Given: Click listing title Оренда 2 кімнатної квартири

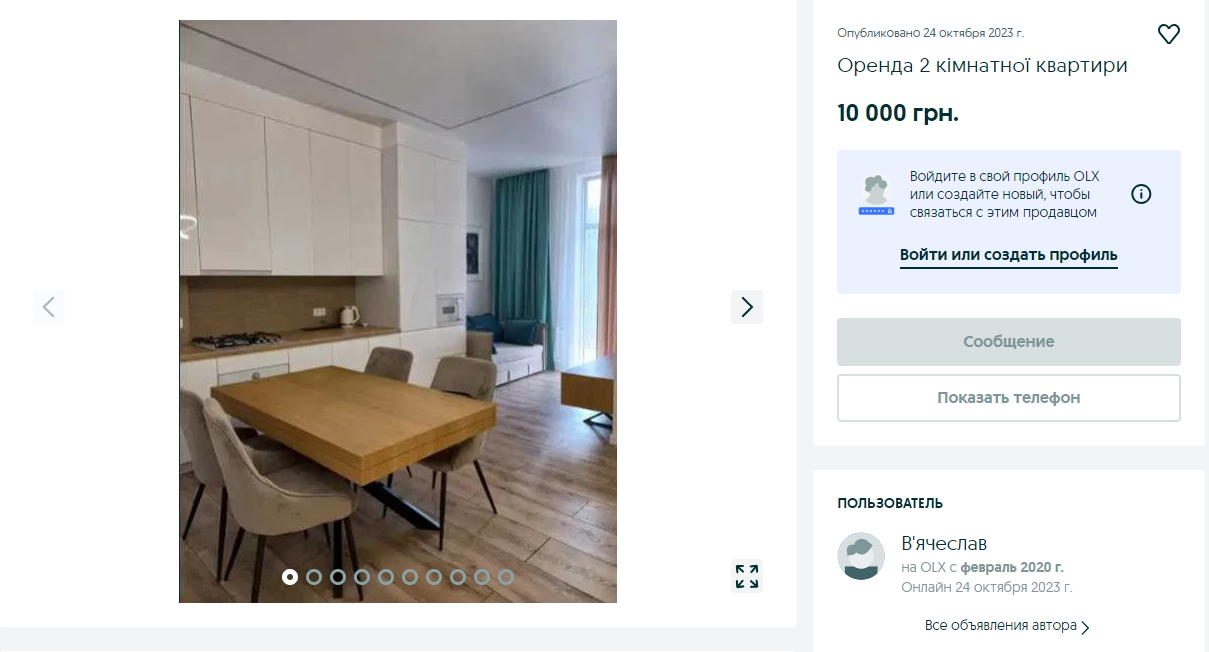Looking at the screenshot, I should pyautogui.click(x=983, y=66).
